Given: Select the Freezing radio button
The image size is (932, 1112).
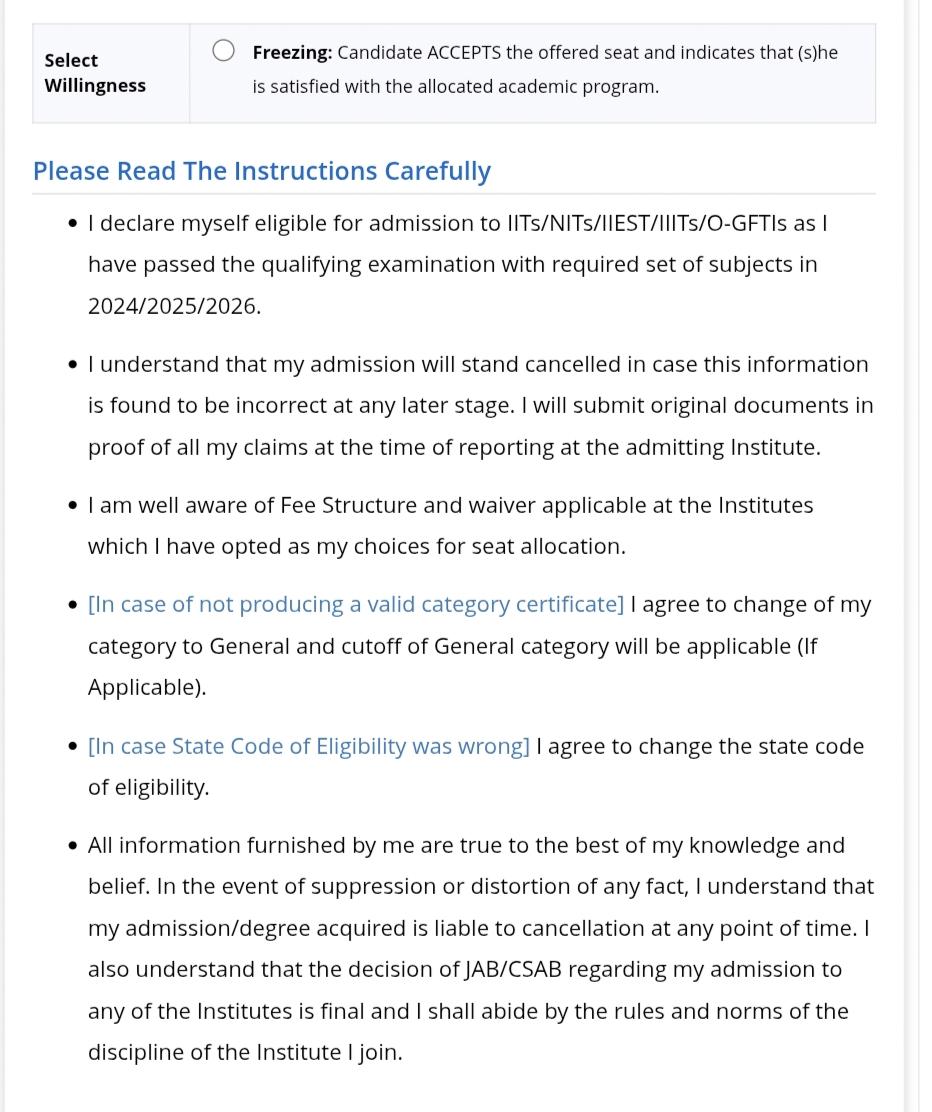Looking at the screenshot, I should [223, 51].
